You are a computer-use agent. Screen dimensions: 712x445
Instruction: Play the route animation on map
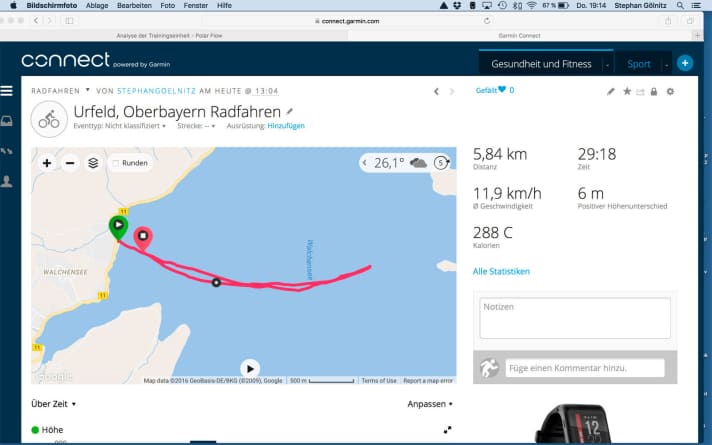pyautogui.click(x=250, y=368)
